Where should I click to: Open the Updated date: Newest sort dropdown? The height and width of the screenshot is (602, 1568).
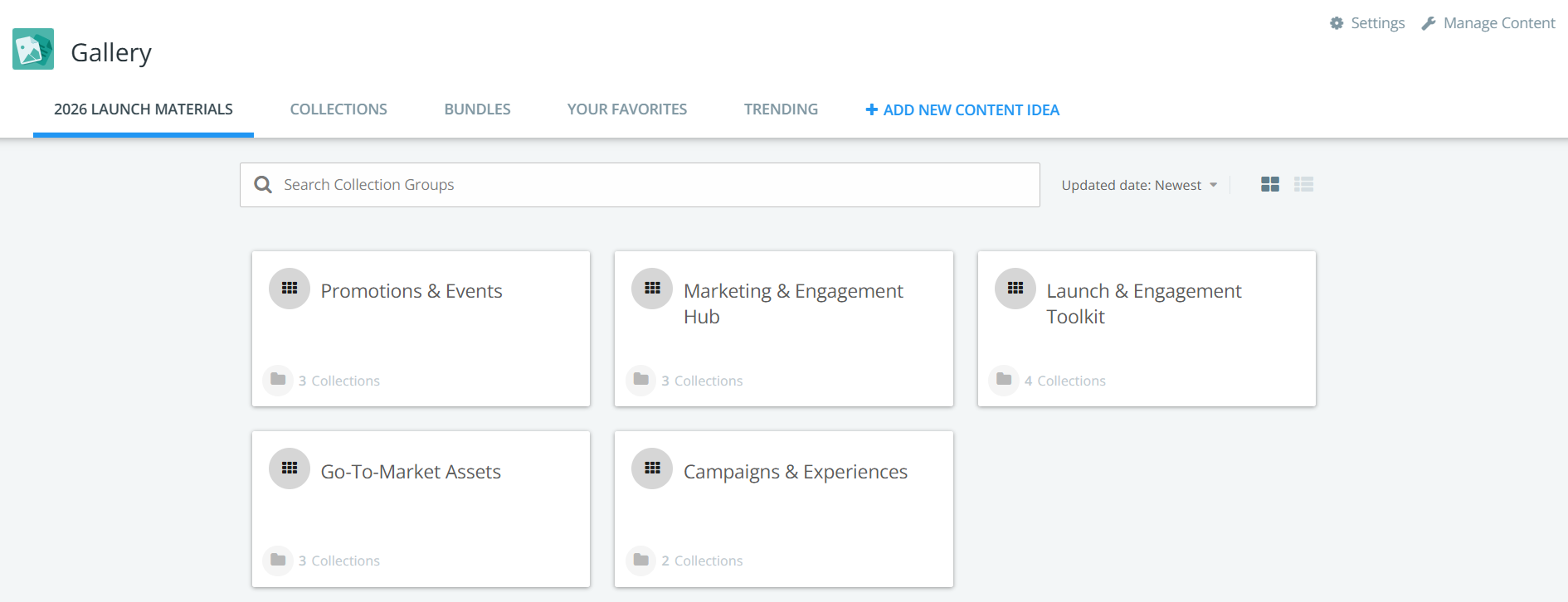[x=1138, y=185]
